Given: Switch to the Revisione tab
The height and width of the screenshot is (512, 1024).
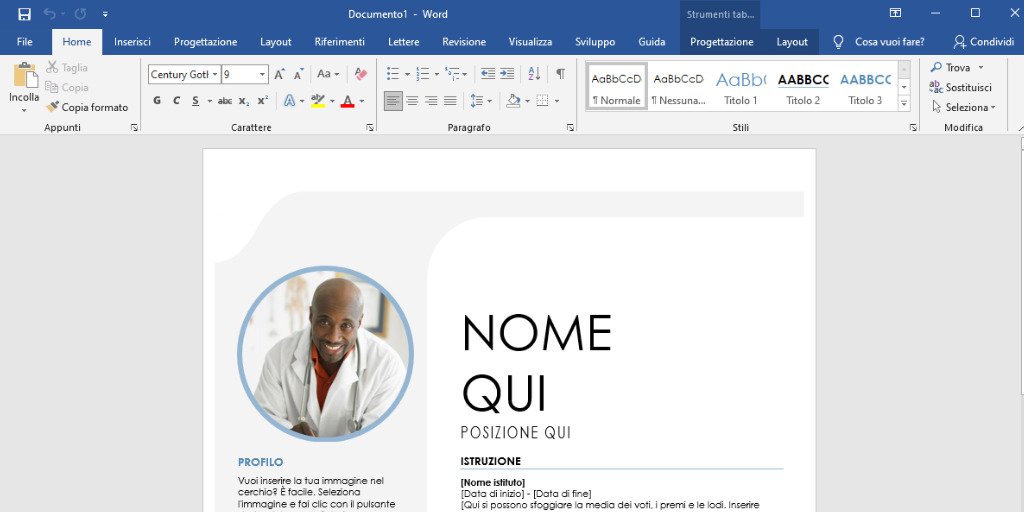Looking at the screenshot, I should (x=464, y=42).
